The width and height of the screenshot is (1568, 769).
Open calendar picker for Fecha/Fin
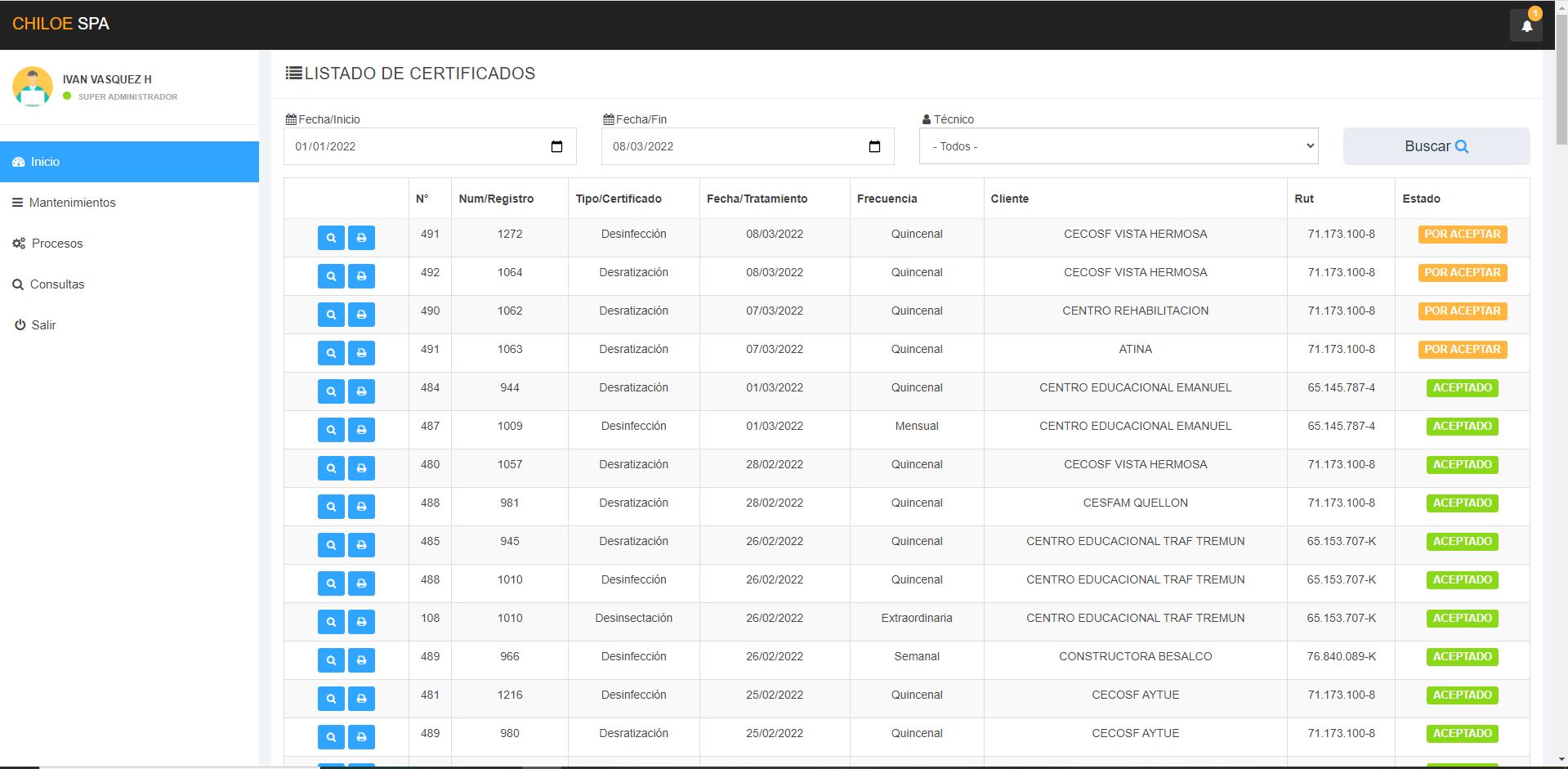pos(874,147)
